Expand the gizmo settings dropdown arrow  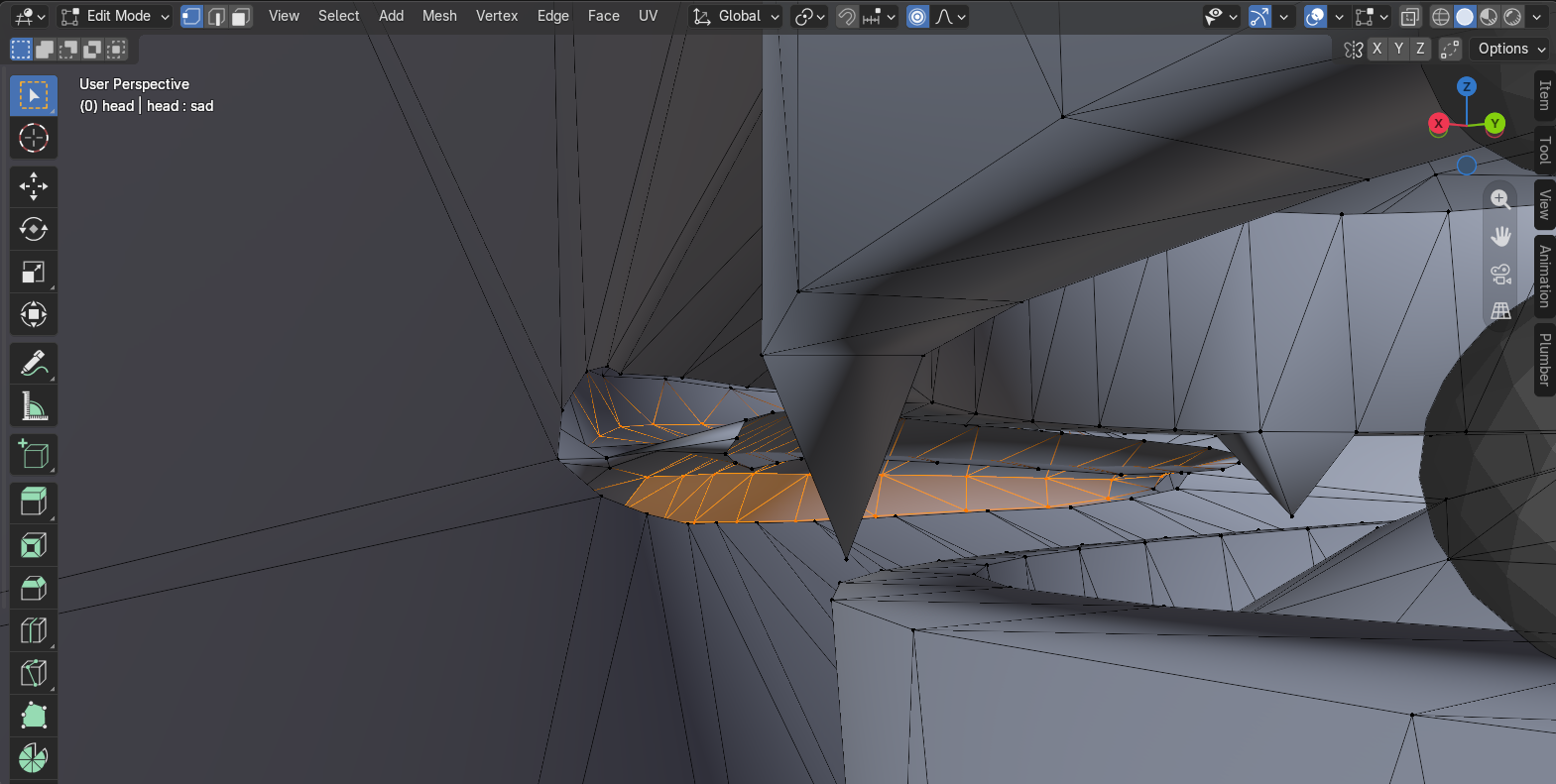(1284, 17)
